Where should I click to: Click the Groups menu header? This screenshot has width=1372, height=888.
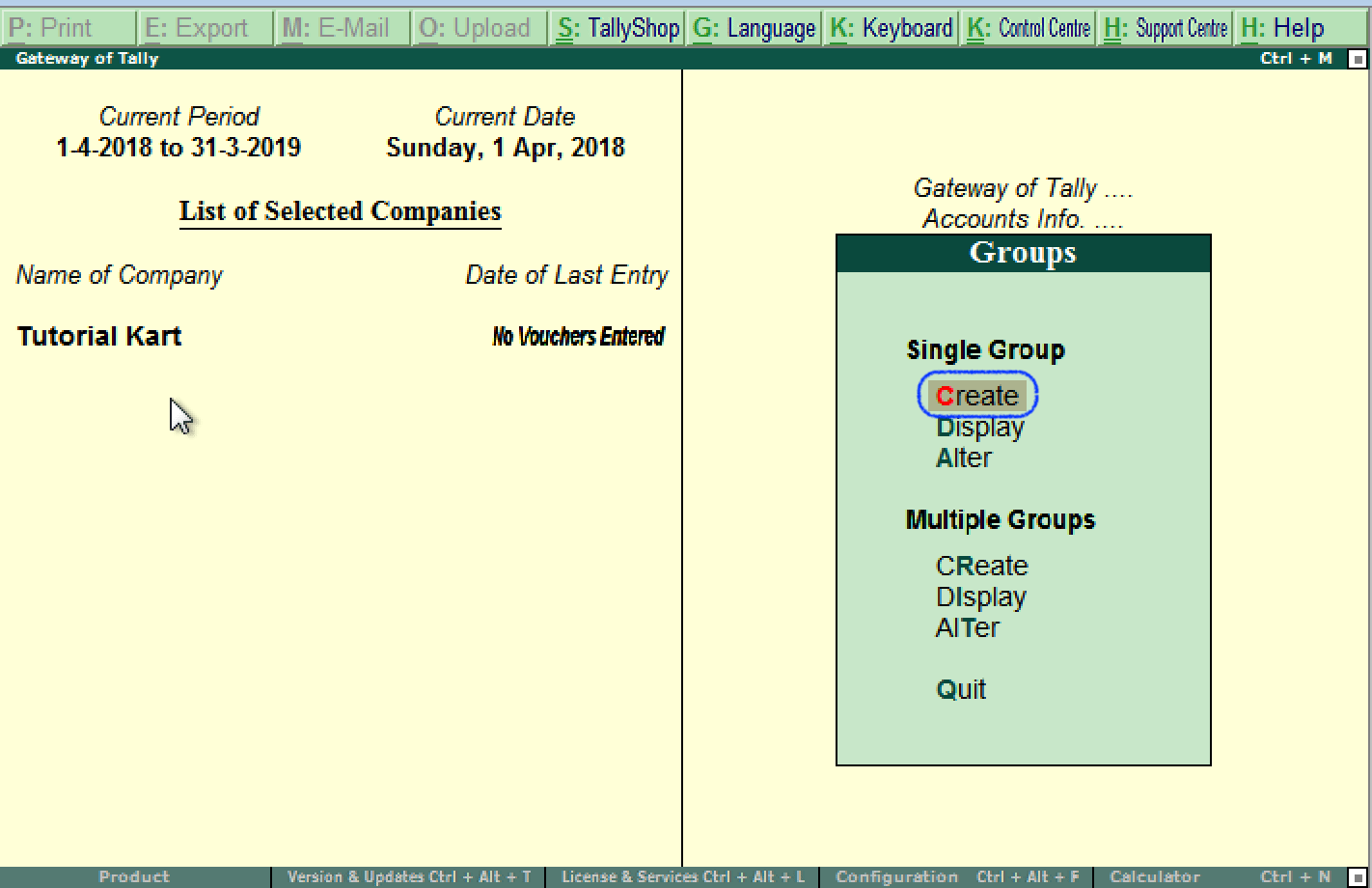coord(1023,253)
